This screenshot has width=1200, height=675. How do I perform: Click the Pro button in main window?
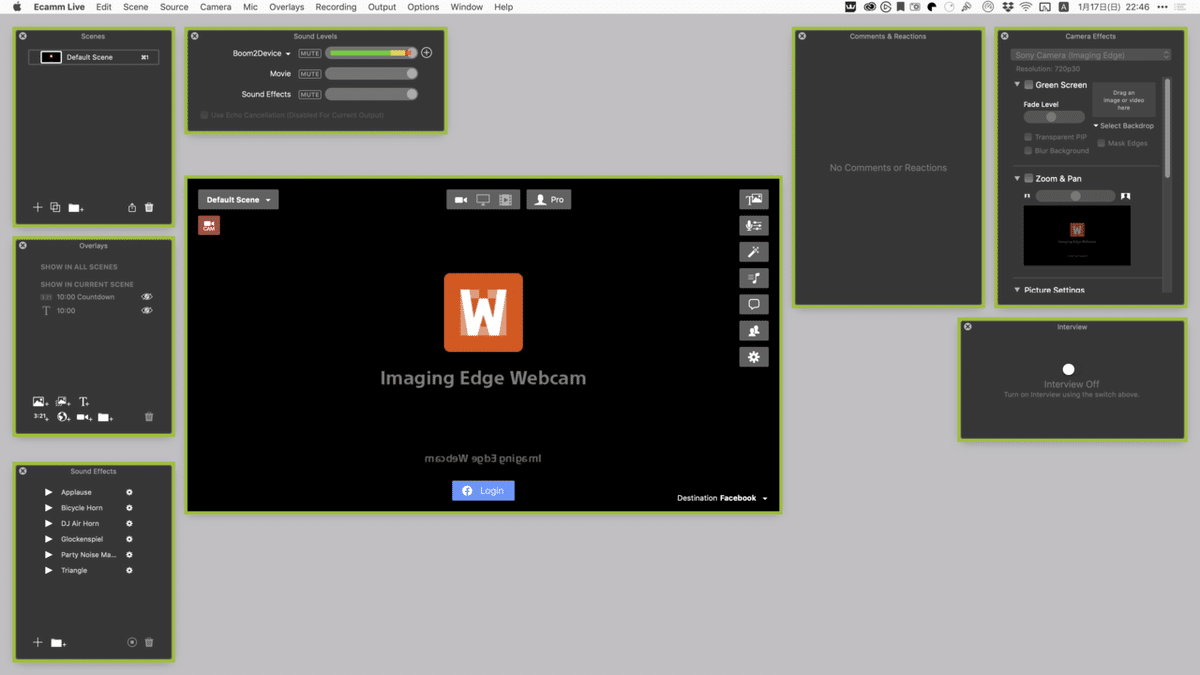[548, 200]
